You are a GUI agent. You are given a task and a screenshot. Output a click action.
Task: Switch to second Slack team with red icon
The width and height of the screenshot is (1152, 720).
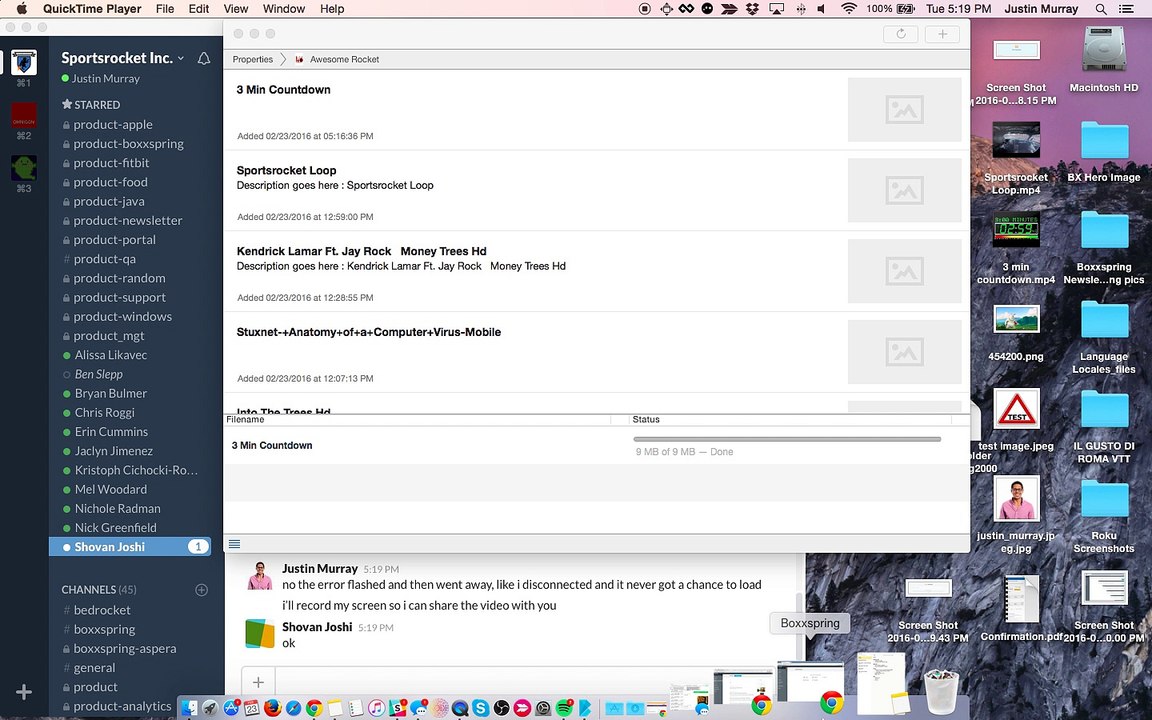(x=24, y=115)
